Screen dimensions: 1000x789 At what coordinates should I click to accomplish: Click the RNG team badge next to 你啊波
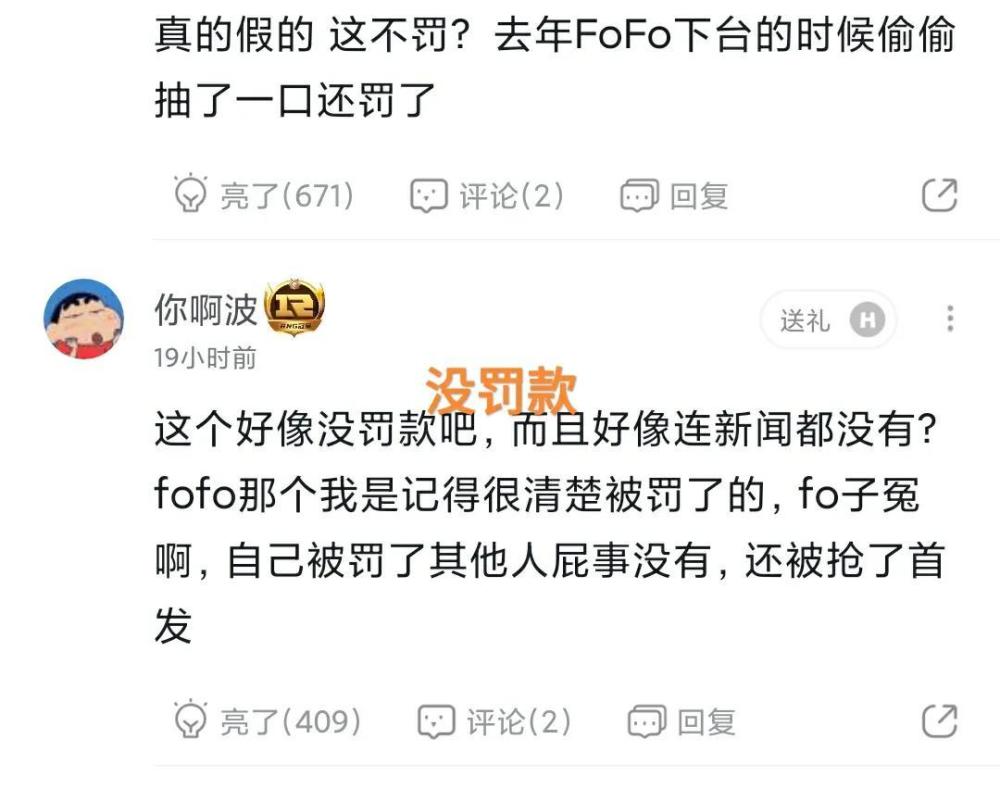tap(294, 307)
